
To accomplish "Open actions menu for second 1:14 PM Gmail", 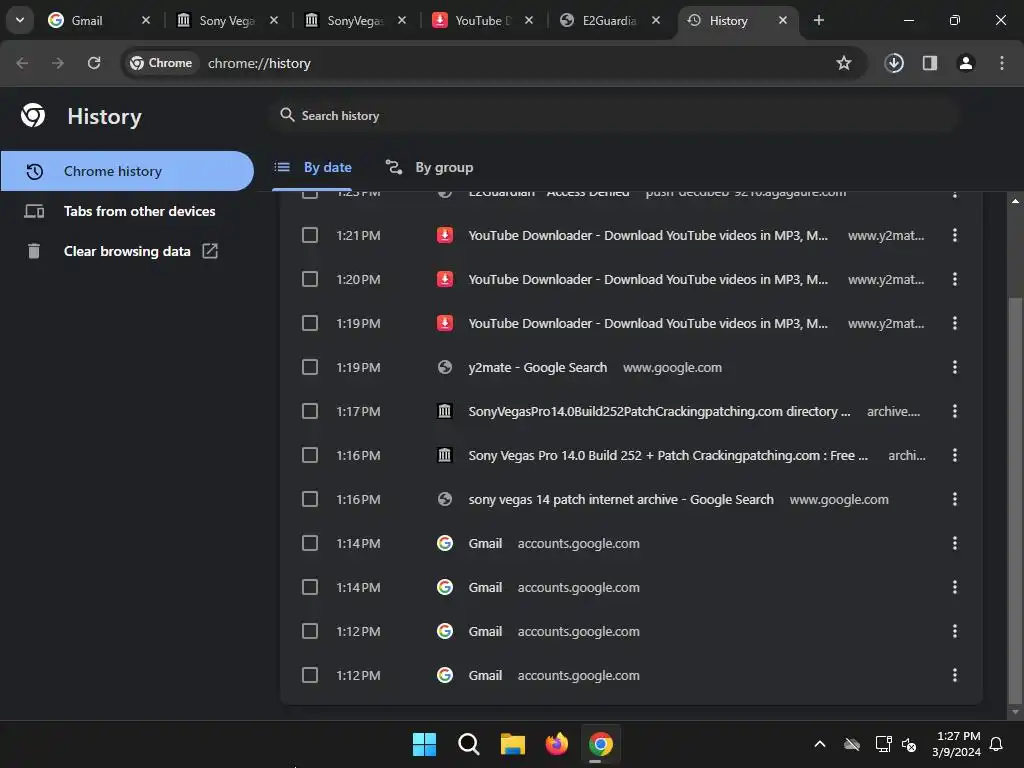I will 955,587.
